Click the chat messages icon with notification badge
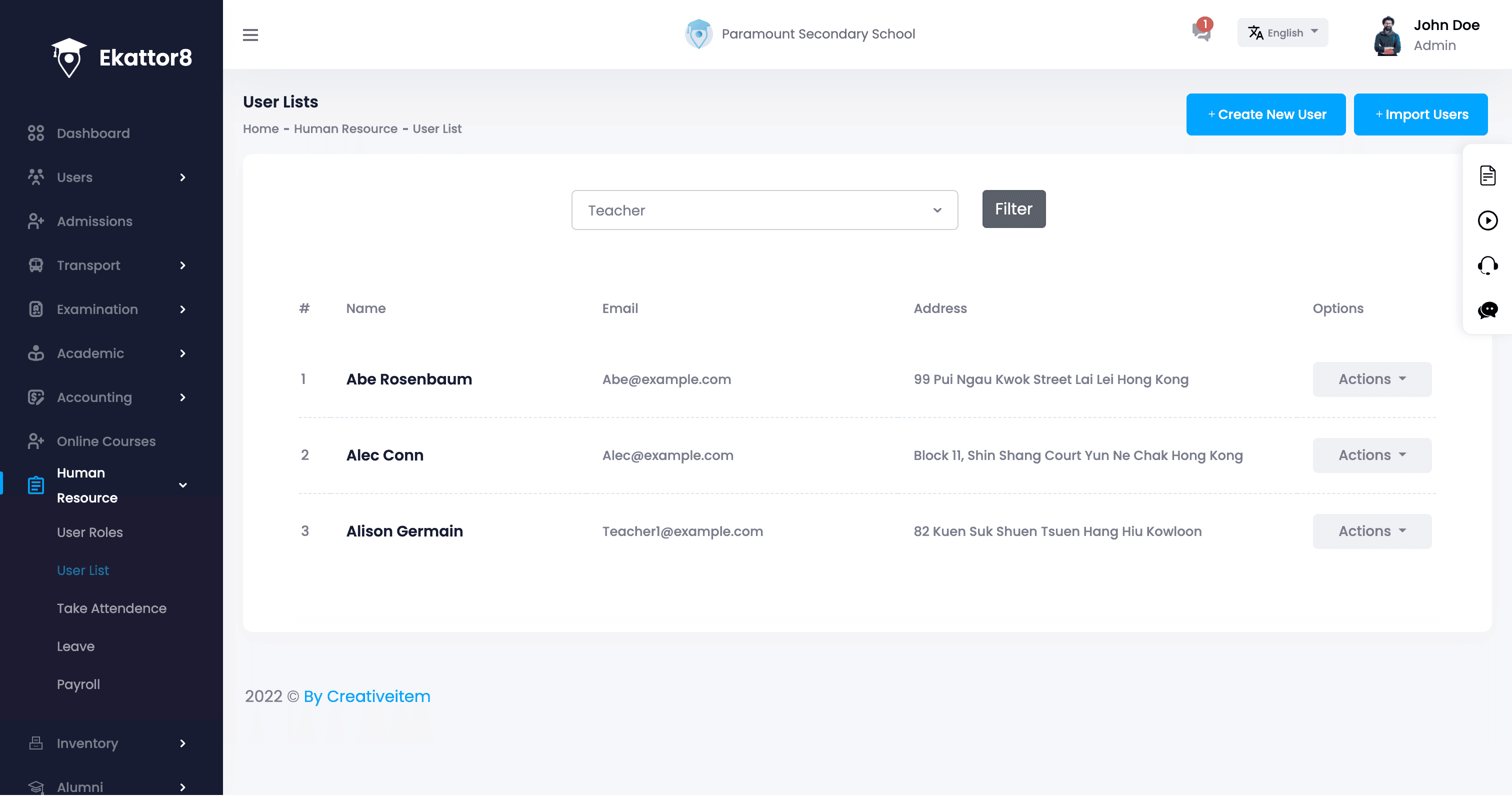 1201,33
